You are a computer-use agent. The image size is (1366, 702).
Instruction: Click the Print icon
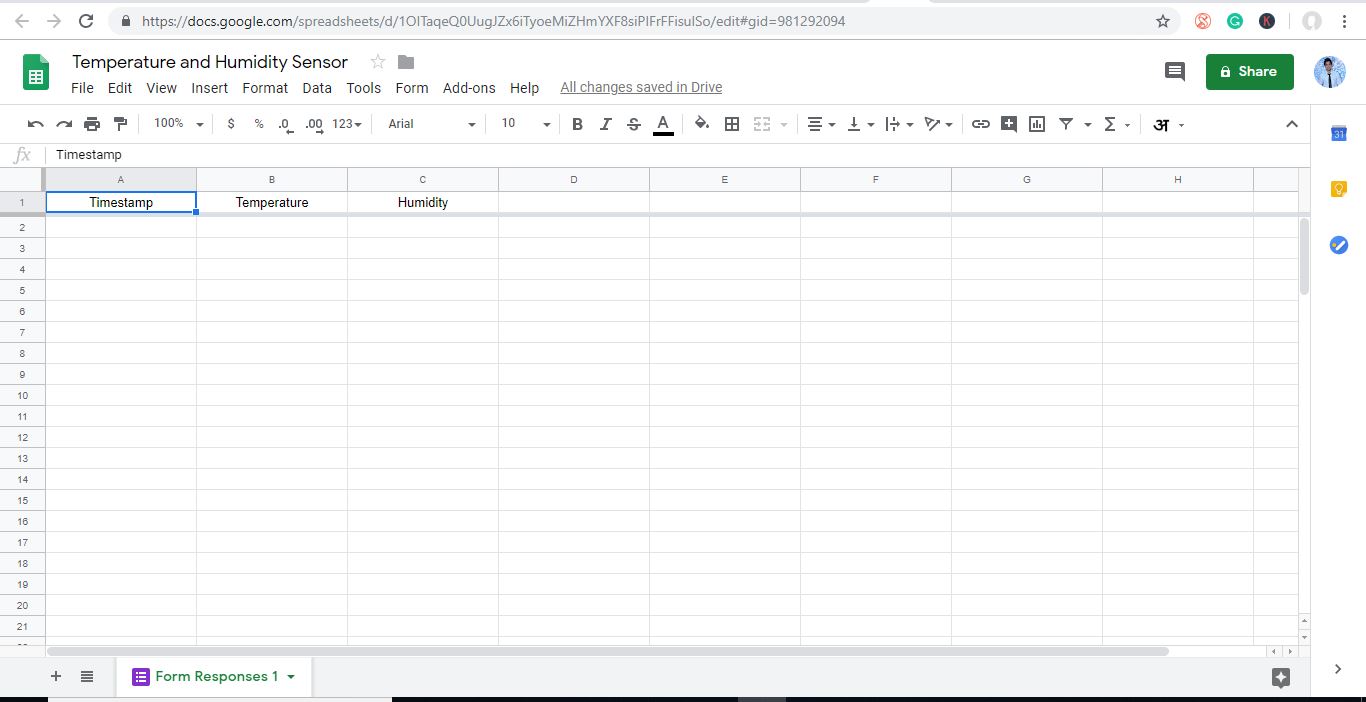pyautogui.click(x=92, y=124)
